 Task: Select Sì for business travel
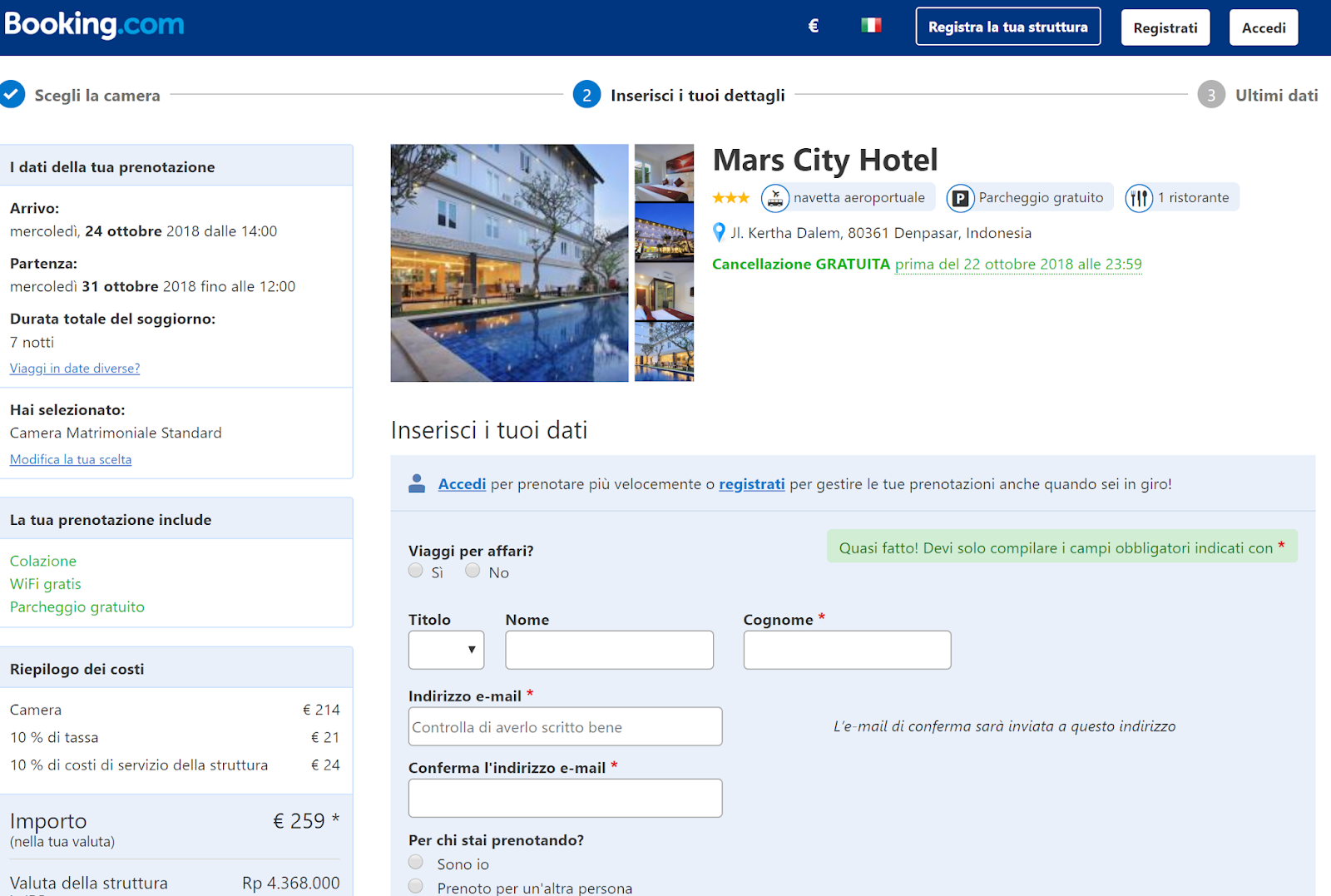click(x=416, y=571)
